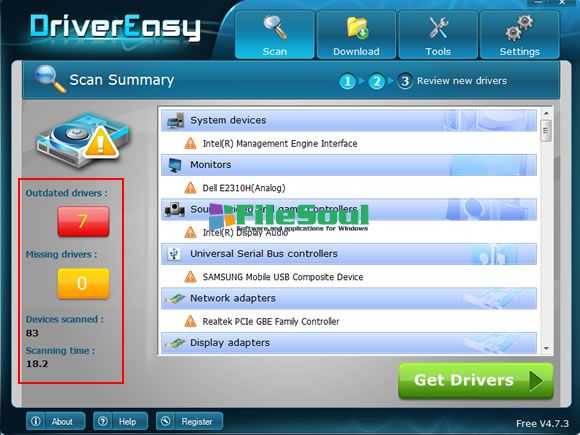The image size is (580, 435).
Task: Open the Scan tab
Action: [x=274, y=35]
